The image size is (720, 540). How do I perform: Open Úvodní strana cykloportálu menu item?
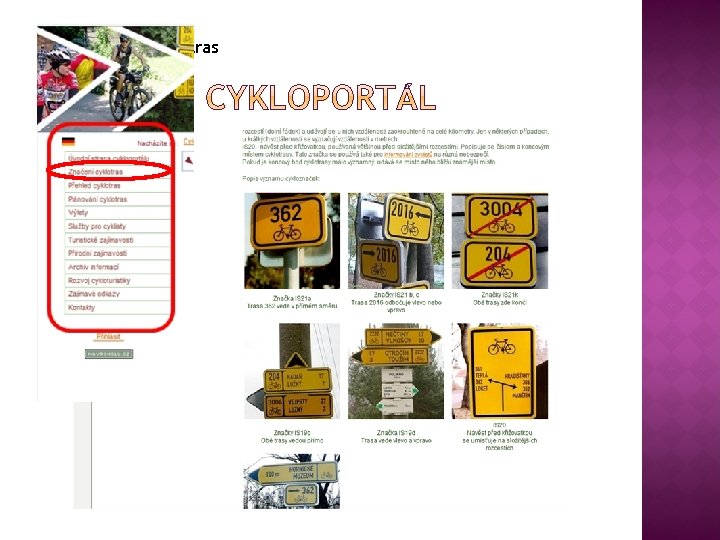(x=117, y=158)
